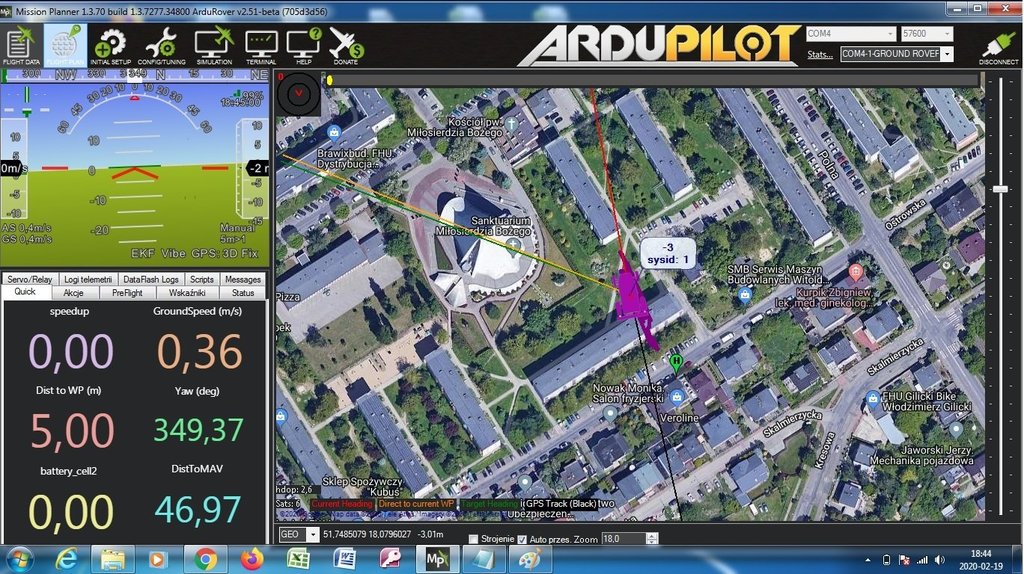This screenshot has width=1024, height=574.
Task: Click the Disconnect plug icon
Action: pos(998,47)
